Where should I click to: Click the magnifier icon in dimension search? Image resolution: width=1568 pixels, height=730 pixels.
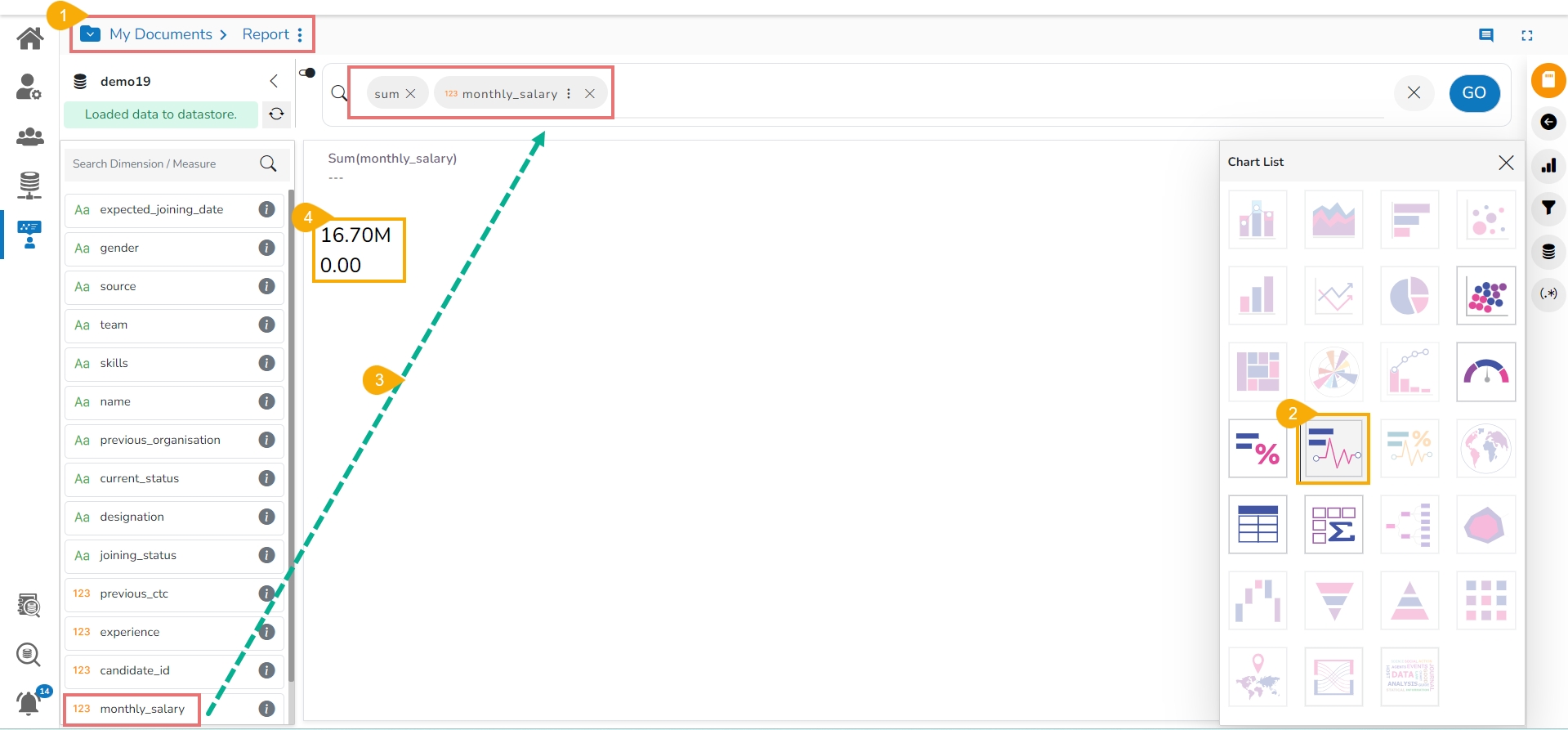268,163
